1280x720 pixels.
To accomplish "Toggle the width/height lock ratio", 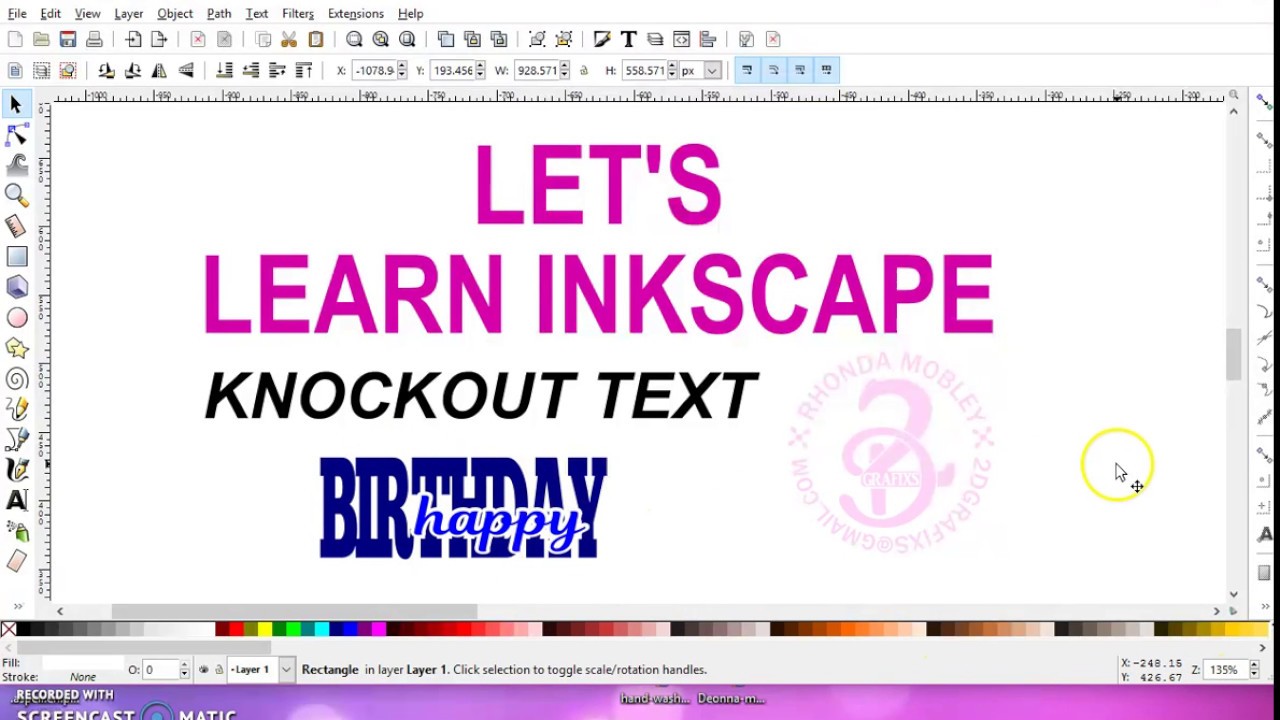I will [583, 70].
